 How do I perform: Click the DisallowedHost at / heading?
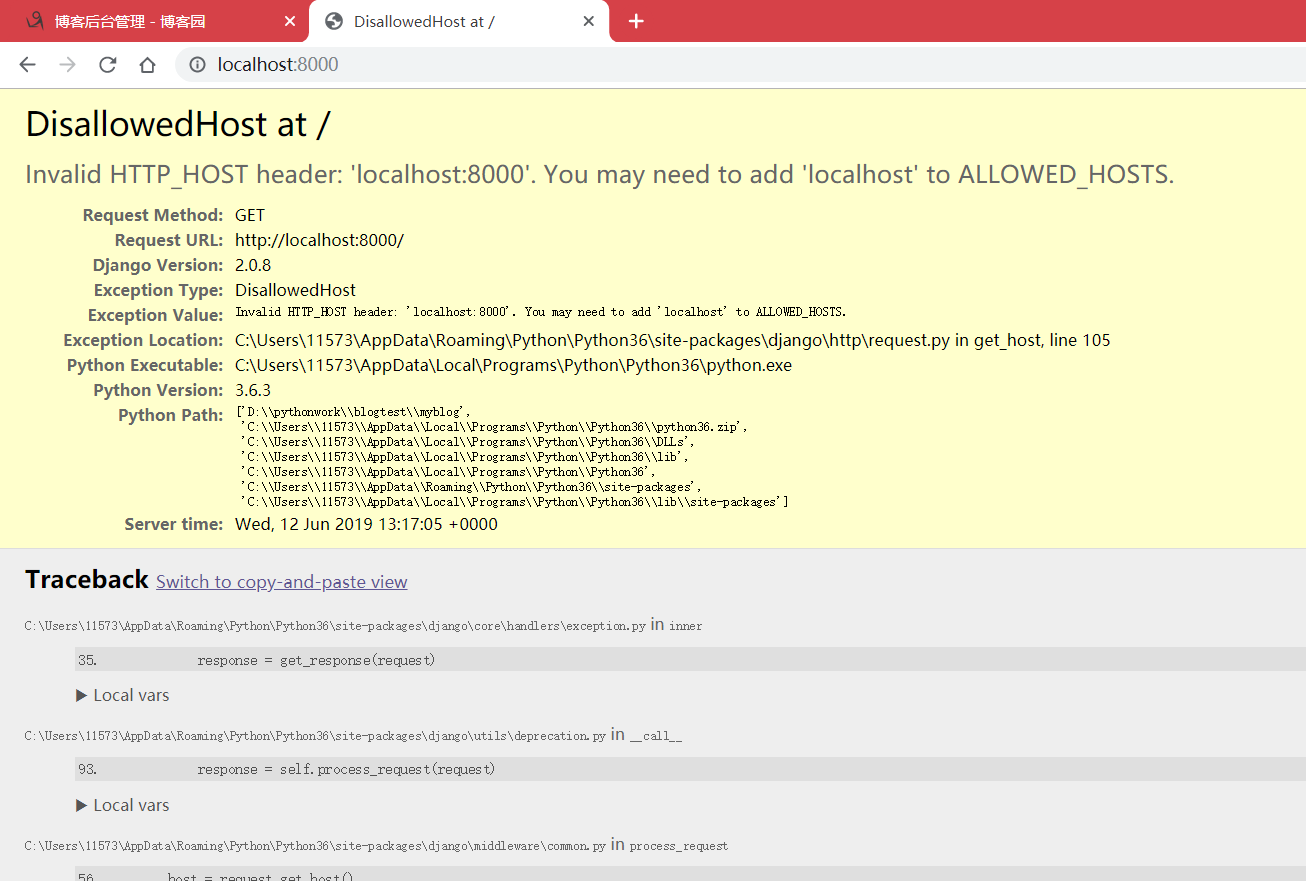coord(178,124)
